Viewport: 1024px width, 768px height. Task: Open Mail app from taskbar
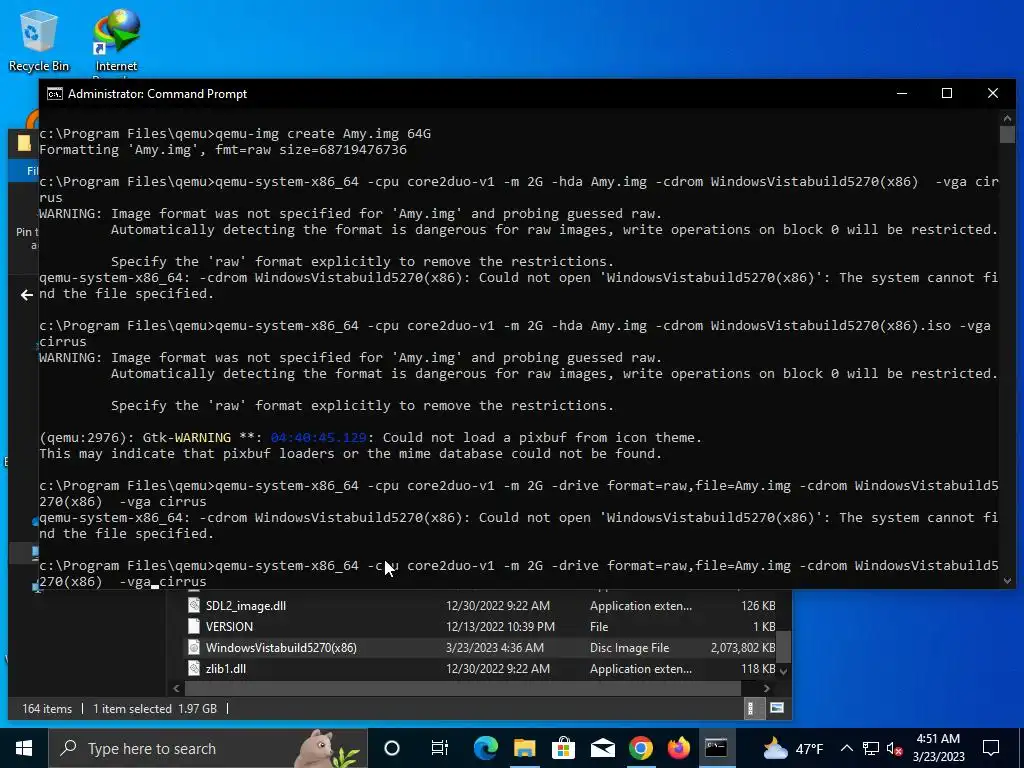[x=602, y=748]
